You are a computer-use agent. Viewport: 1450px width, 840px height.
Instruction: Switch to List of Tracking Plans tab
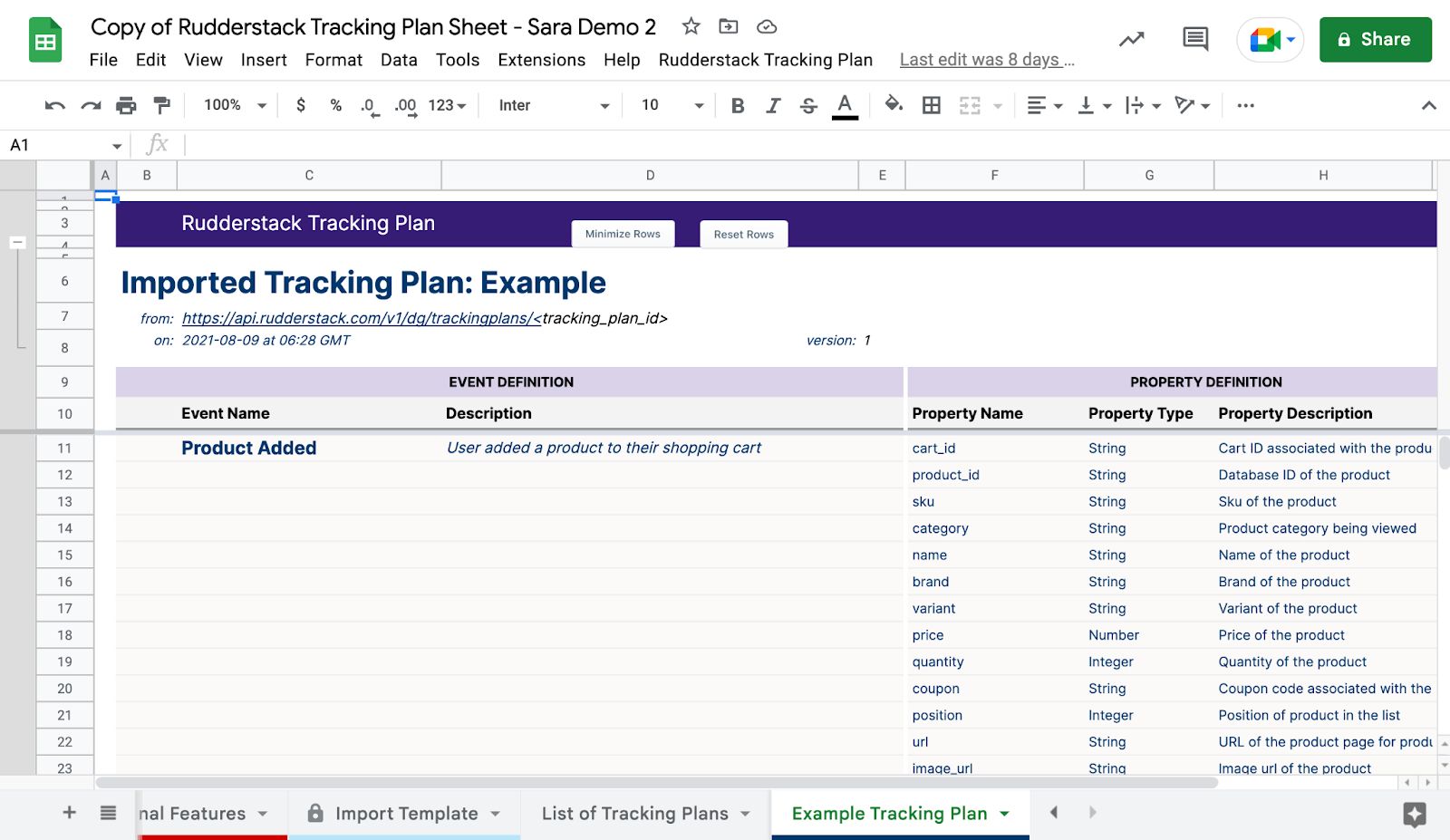tap(646, 814)
